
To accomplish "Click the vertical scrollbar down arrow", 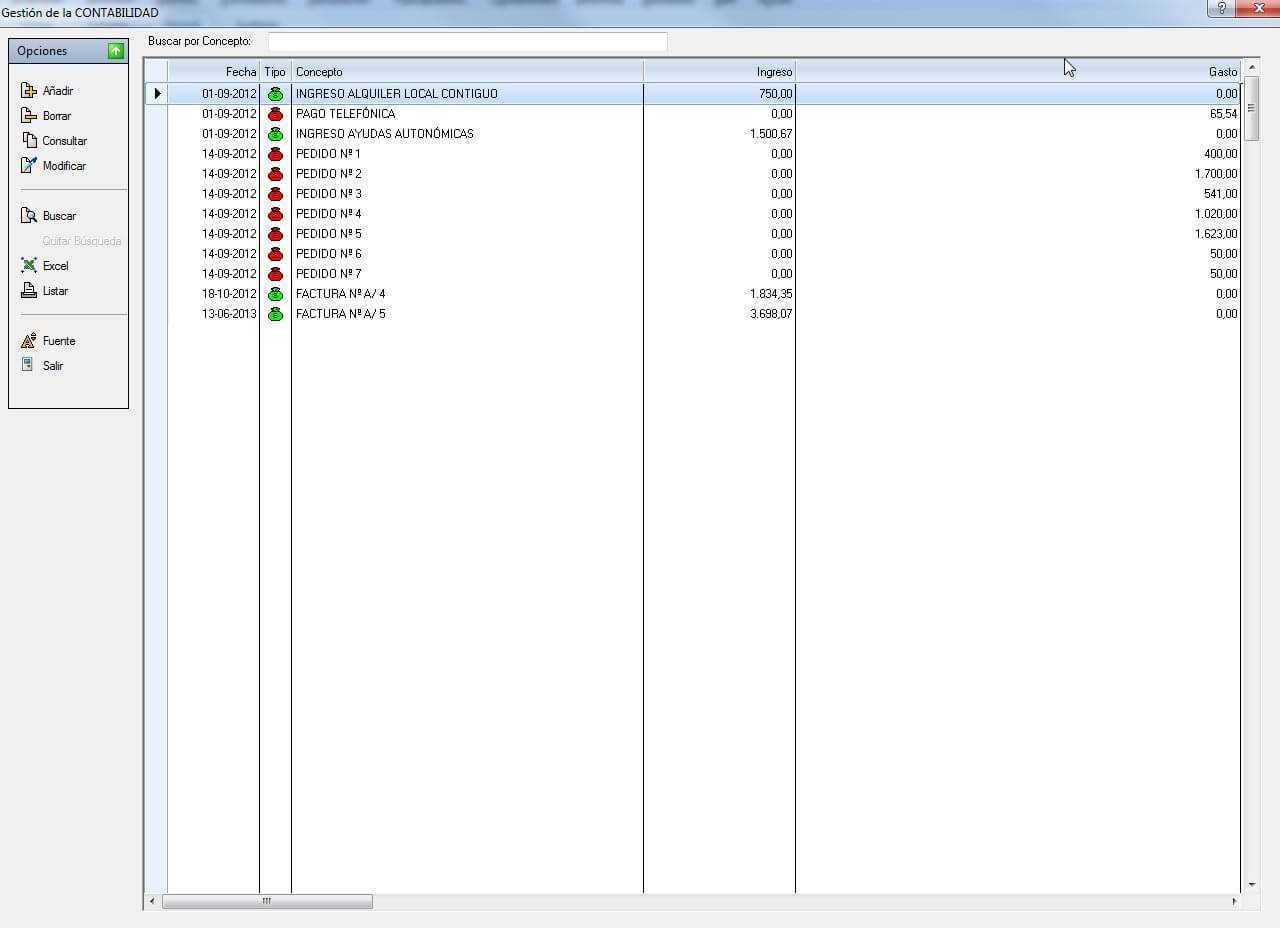I will (x=1251, y=885).
